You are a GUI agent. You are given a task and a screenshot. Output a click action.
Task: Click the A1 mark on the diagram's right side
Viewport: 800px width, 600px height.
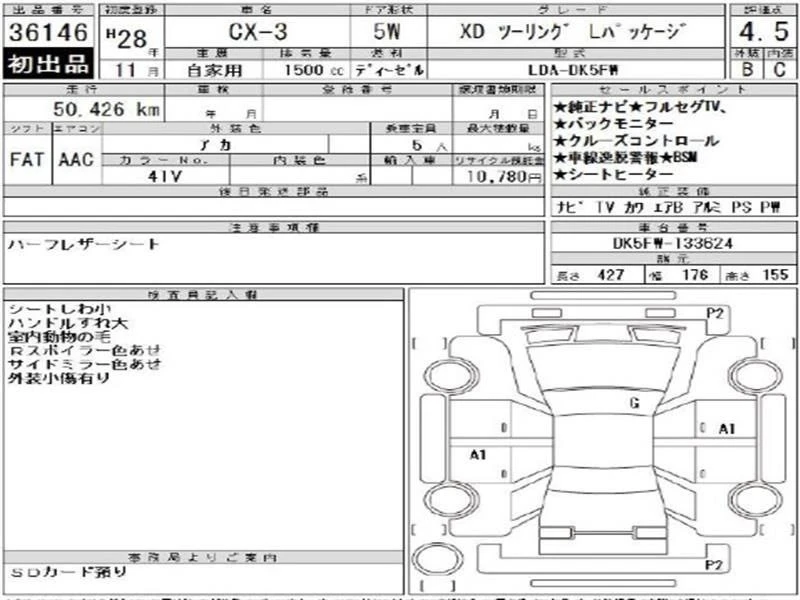pos(727,429)
